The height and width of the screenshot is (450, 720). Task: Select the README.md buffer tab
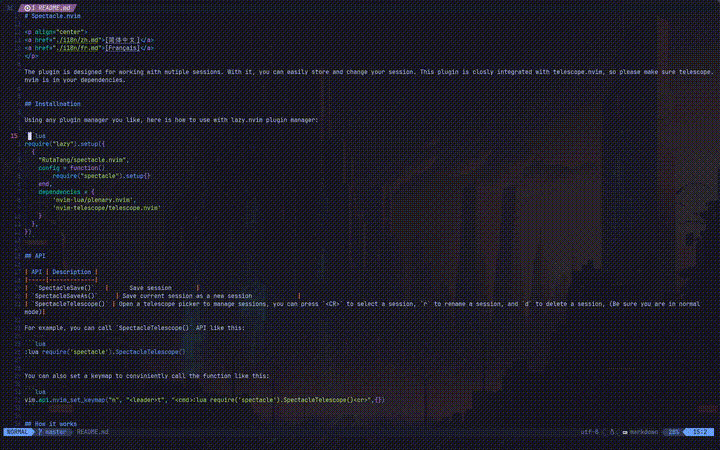click(x=47, y=8)
